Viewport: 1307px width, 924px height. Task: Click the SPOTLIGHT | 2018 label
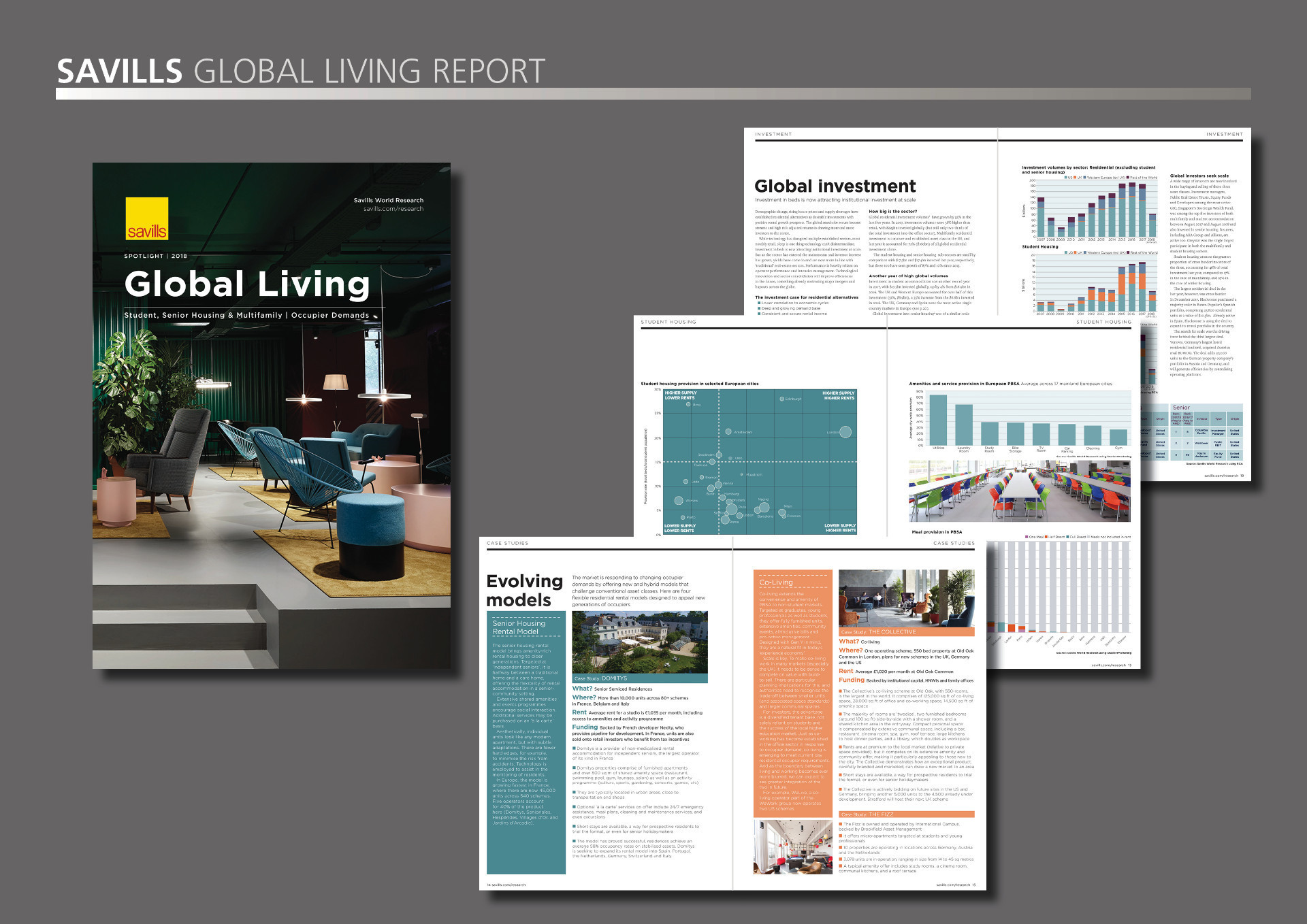point(155,257)
